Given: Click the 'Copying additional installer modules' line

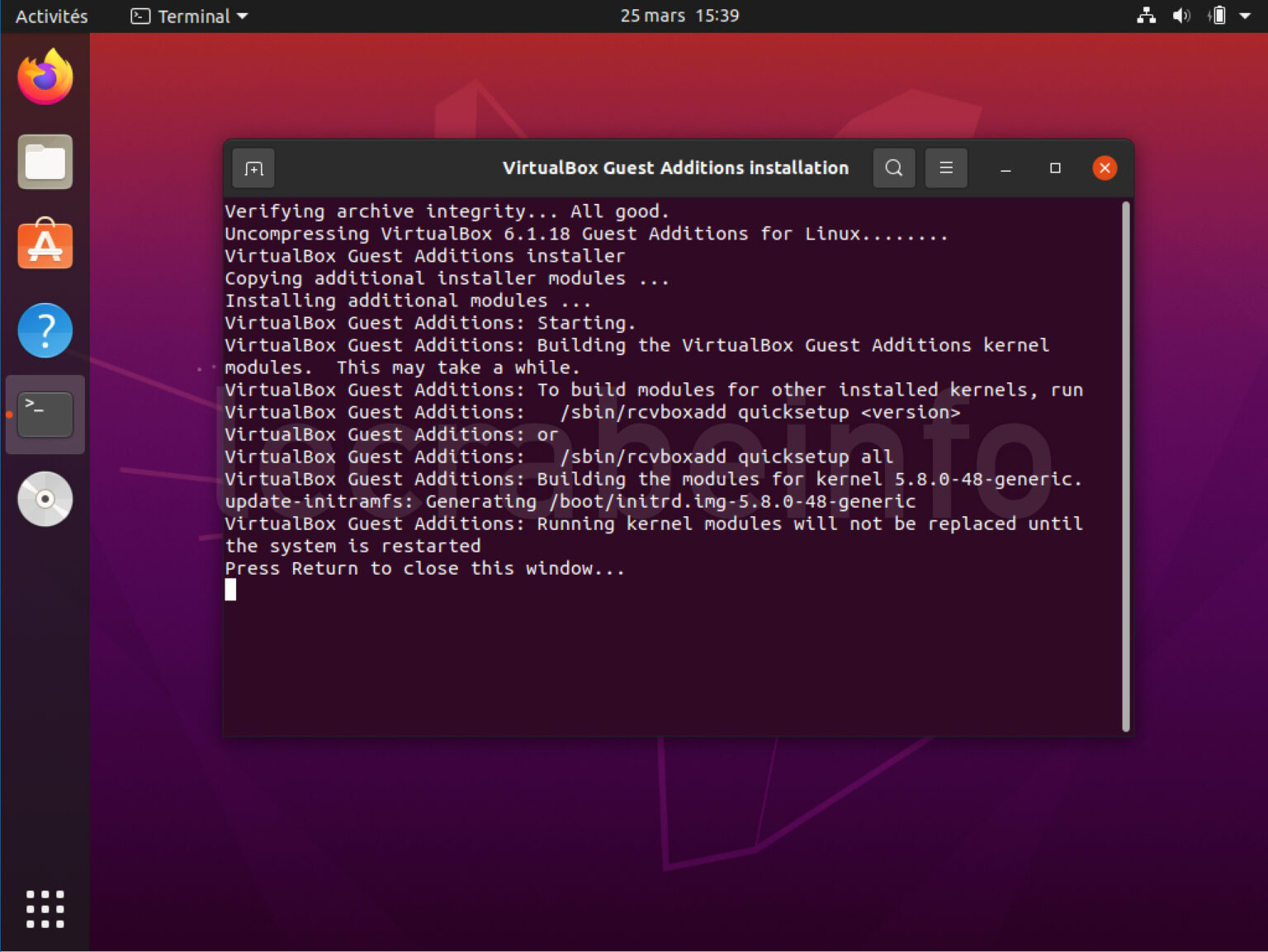Looking at the screenshot, I should pos(447,279).
